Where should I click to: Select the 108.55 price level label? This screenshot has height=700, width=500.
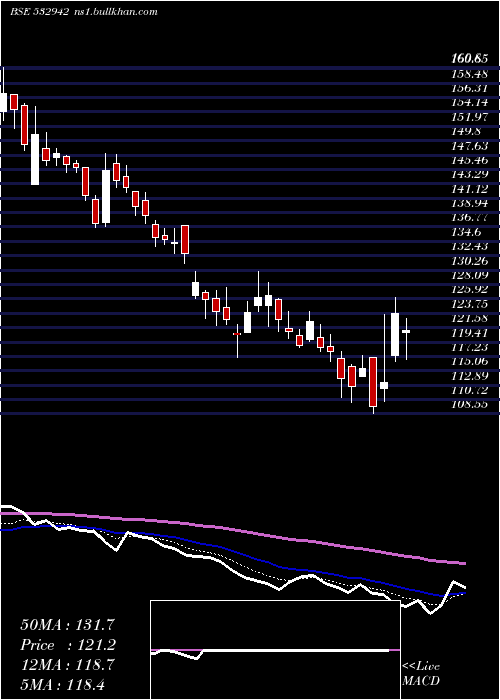point(469,405)
